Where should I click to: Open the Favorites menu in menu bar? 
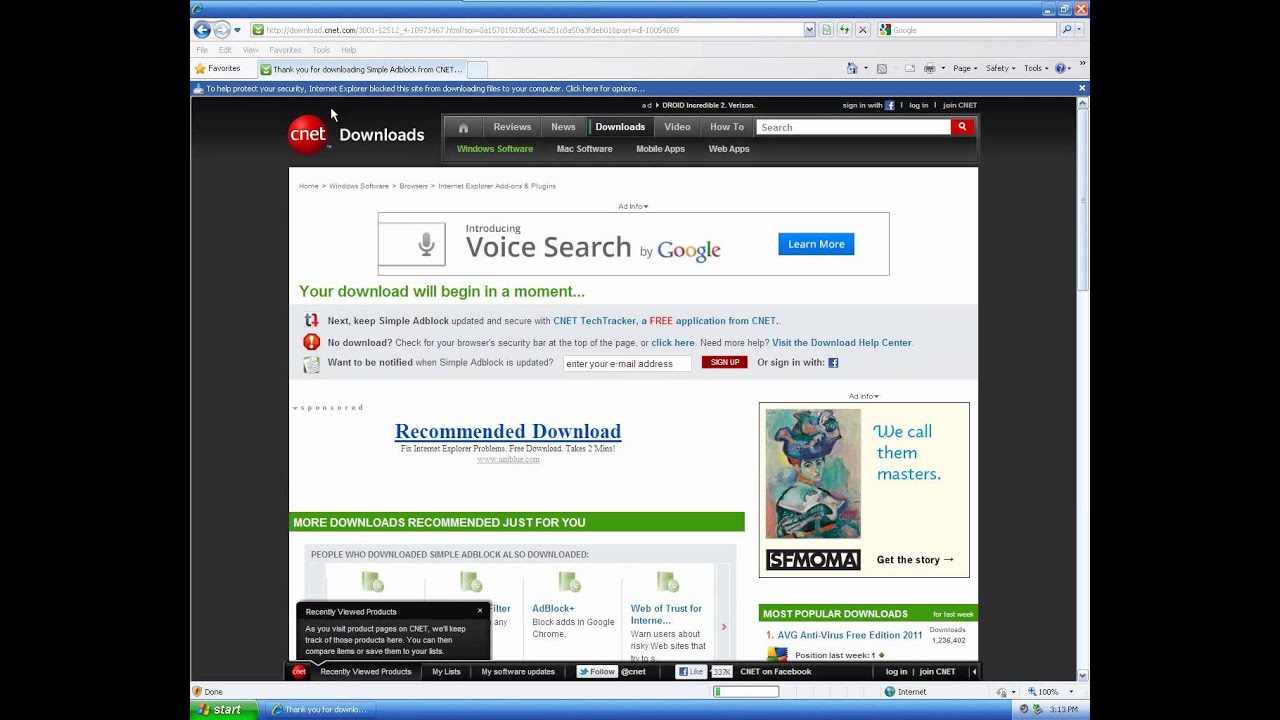(285, 50)
